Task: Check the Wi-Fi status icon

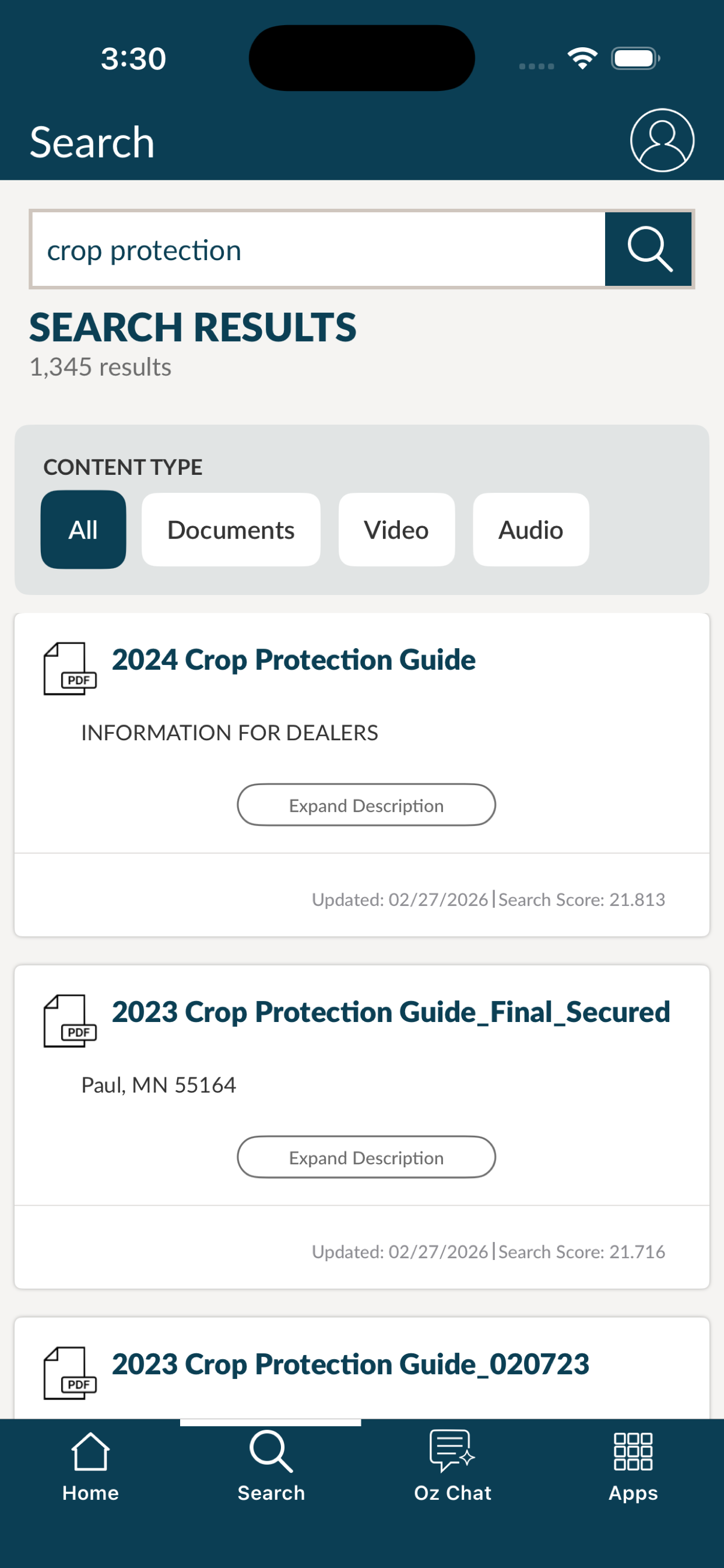Action: (582, 58)
